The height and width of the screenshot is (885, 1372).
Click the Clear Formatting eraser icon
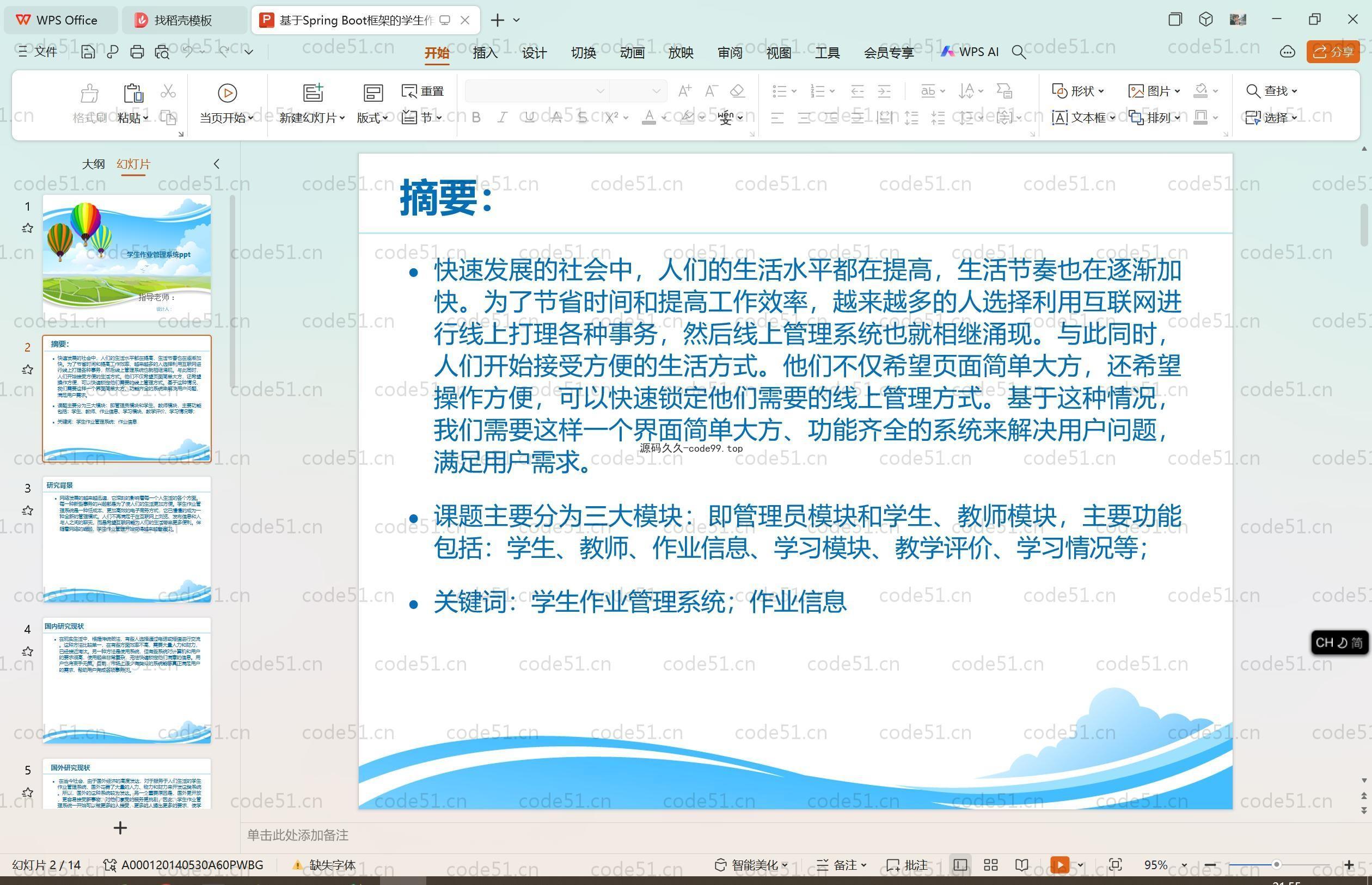tap(737, 91)
